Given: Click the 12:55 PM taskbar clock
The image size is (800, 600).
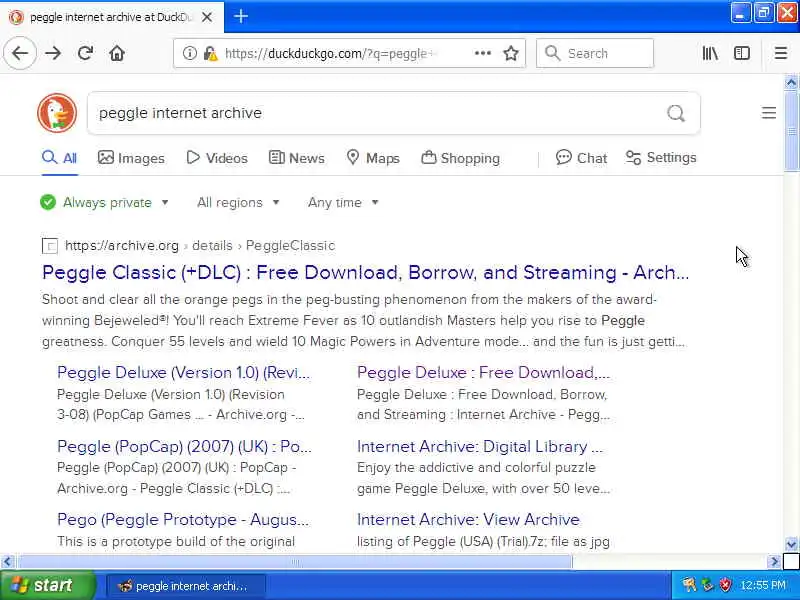Looking at the screenshot, I should (x=763, y=585).
